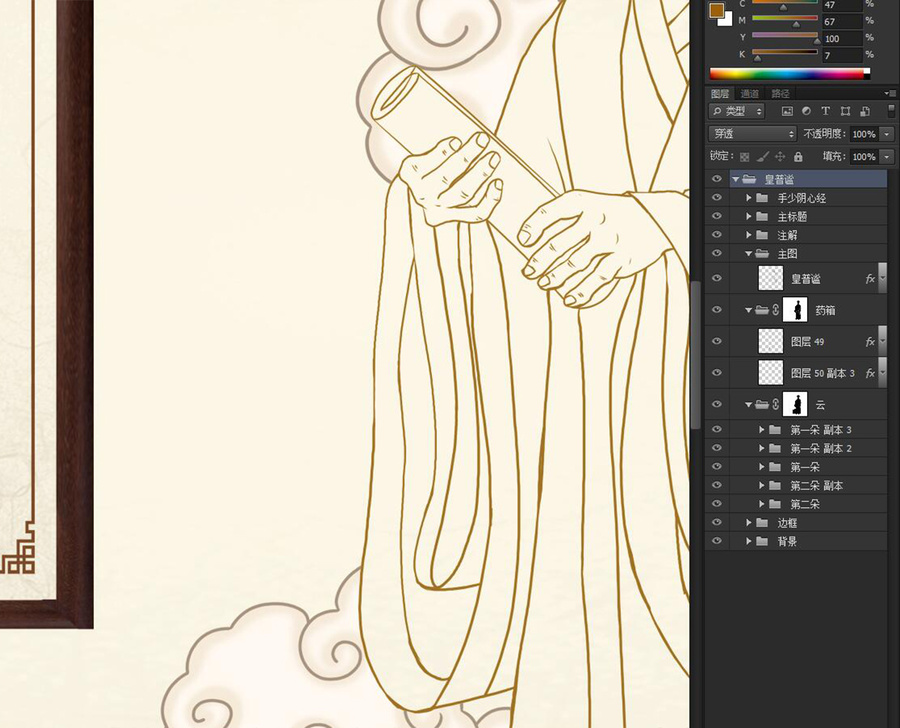Click folder icon of 主标题 group

(762, 216)
